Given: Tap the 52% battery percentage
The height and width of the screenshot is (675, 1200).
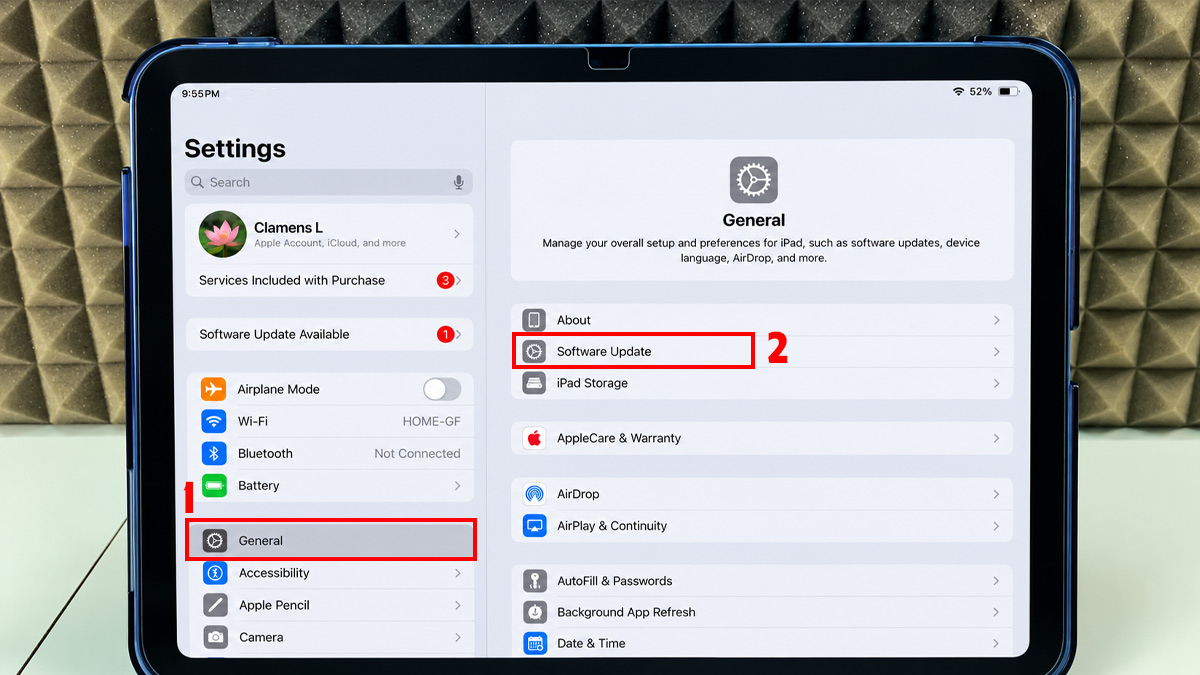Looking at the screenshot, I should pos(980,91).
